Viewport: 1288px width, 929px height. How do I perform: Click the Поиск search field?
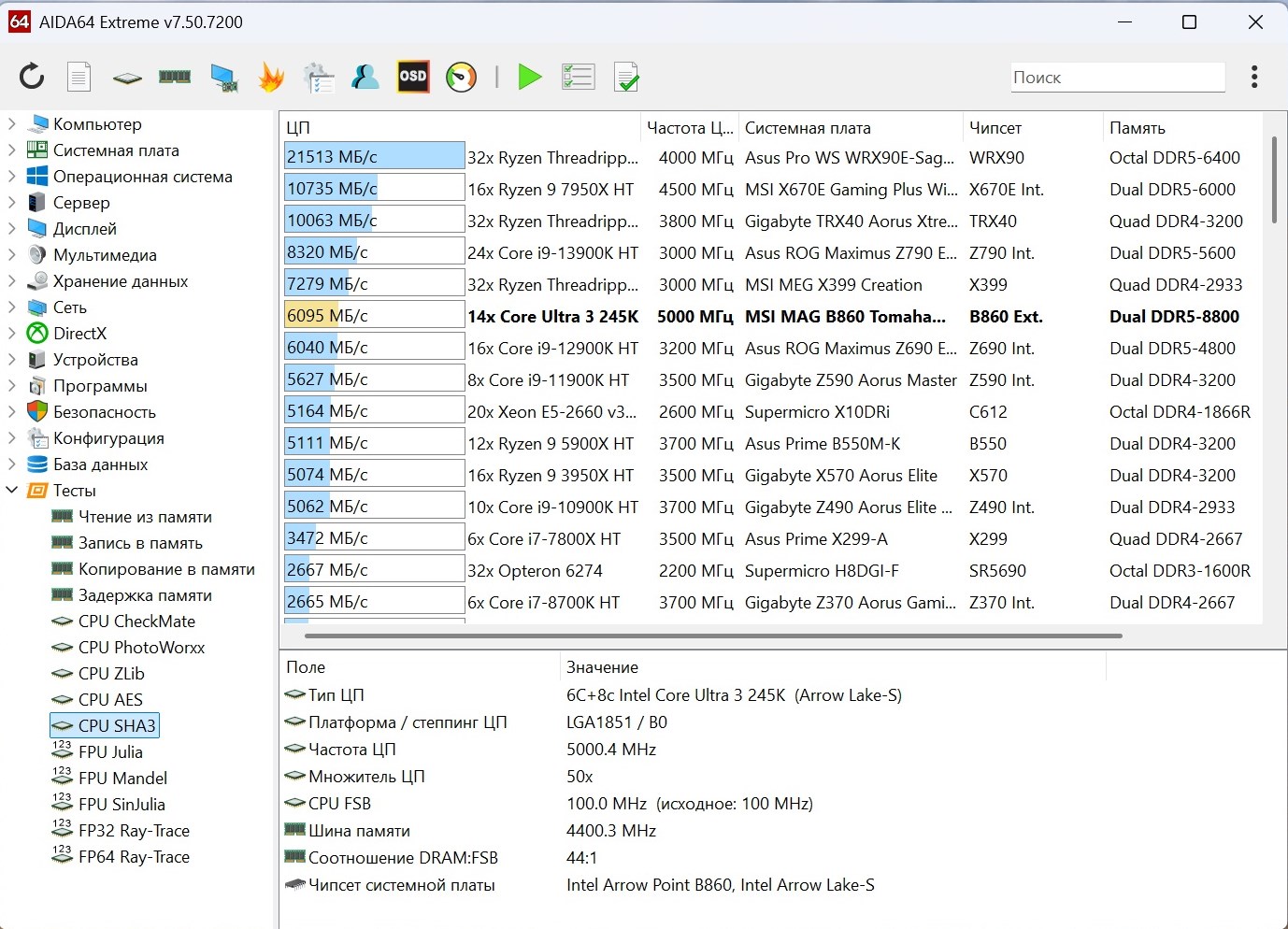click(x=1117, y=78)
